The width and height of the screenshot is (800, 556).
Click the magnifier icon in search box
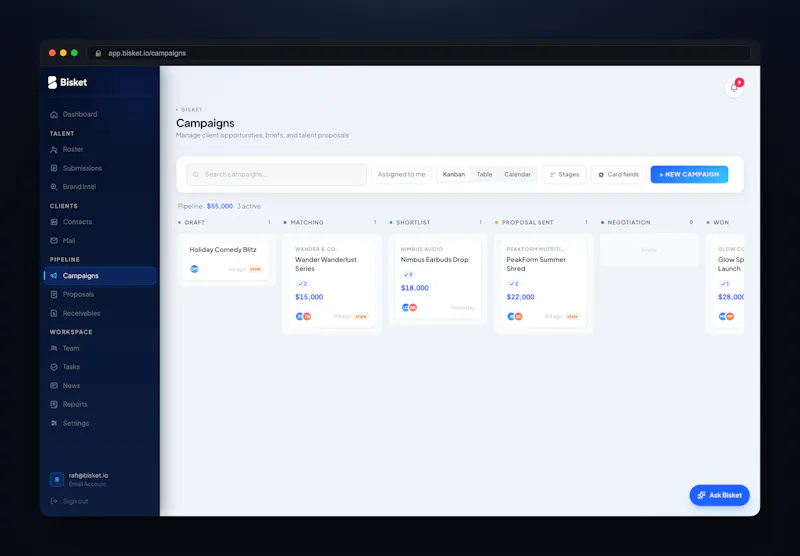point(196,174)
